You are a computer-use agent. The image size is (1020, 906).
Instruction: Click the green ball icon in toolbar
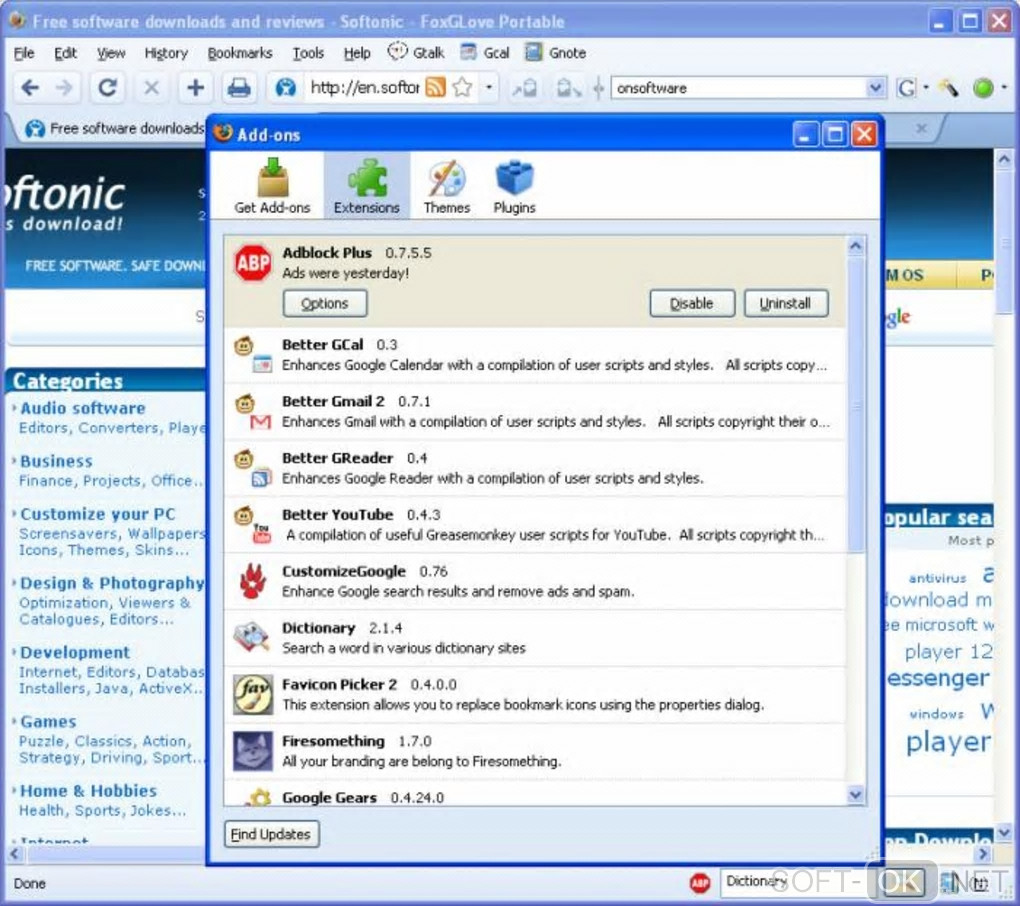point(983,88)
